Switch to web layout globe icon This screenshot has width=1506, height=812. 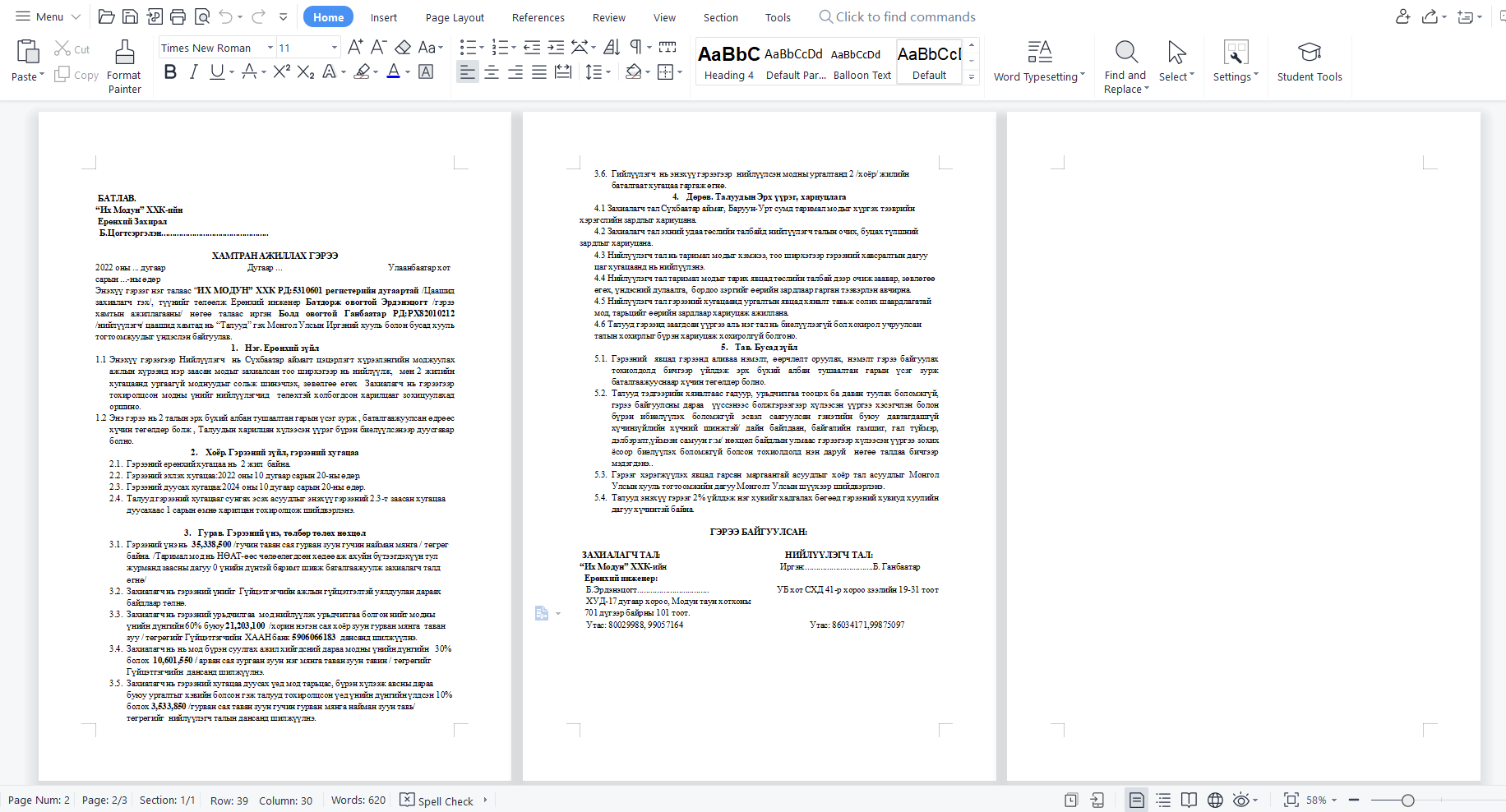pyautogui.click(x=1215, y=800)
